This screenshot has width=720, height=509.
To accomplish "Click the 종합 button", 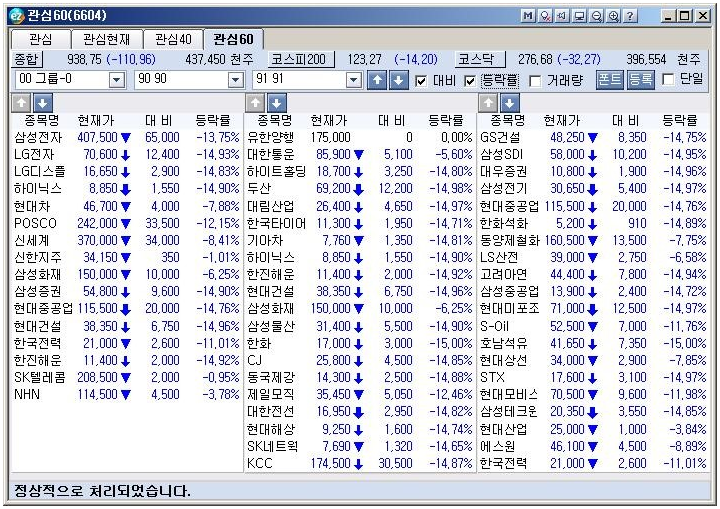I will 27,59.
